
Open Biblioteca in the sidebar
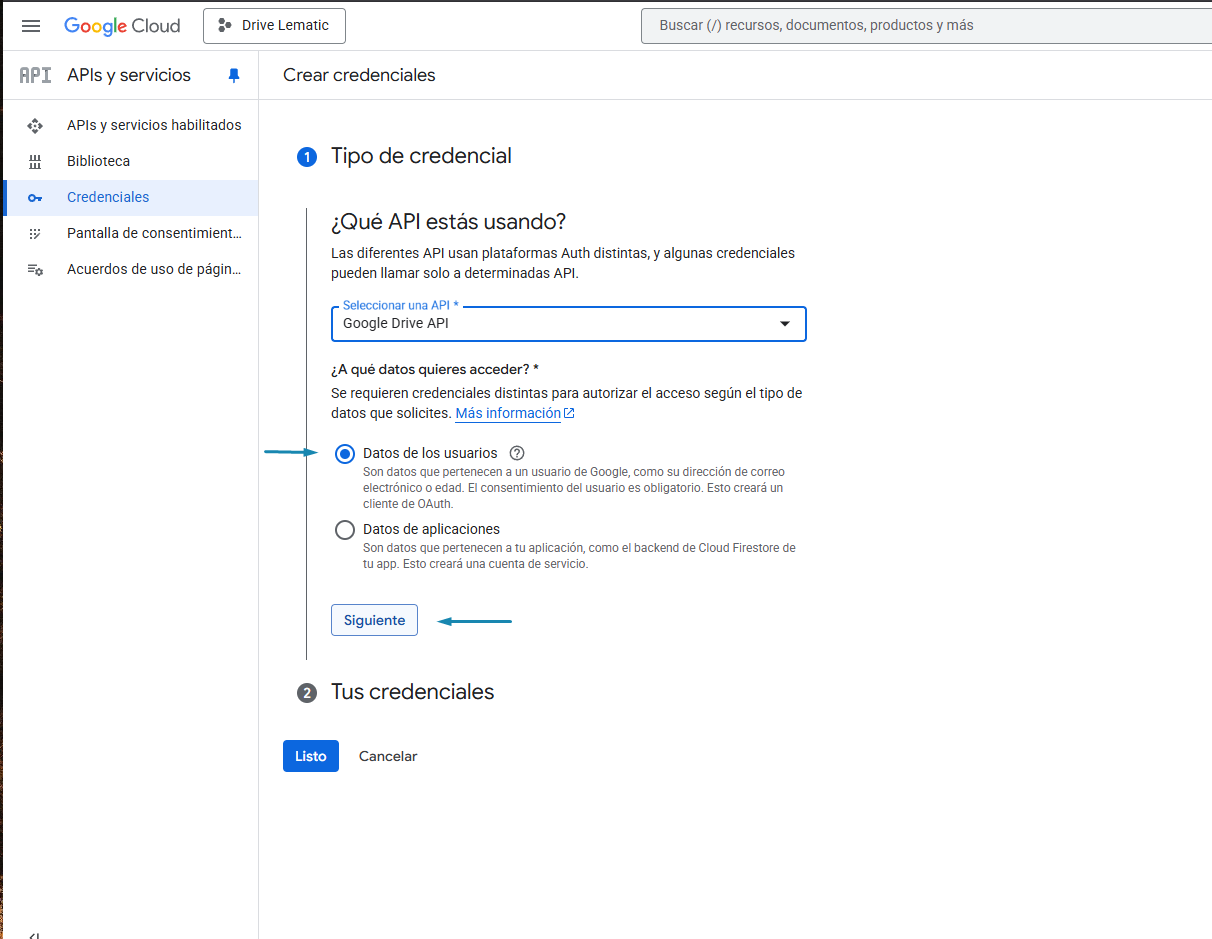pyautogui.click(x=98, y=161)
